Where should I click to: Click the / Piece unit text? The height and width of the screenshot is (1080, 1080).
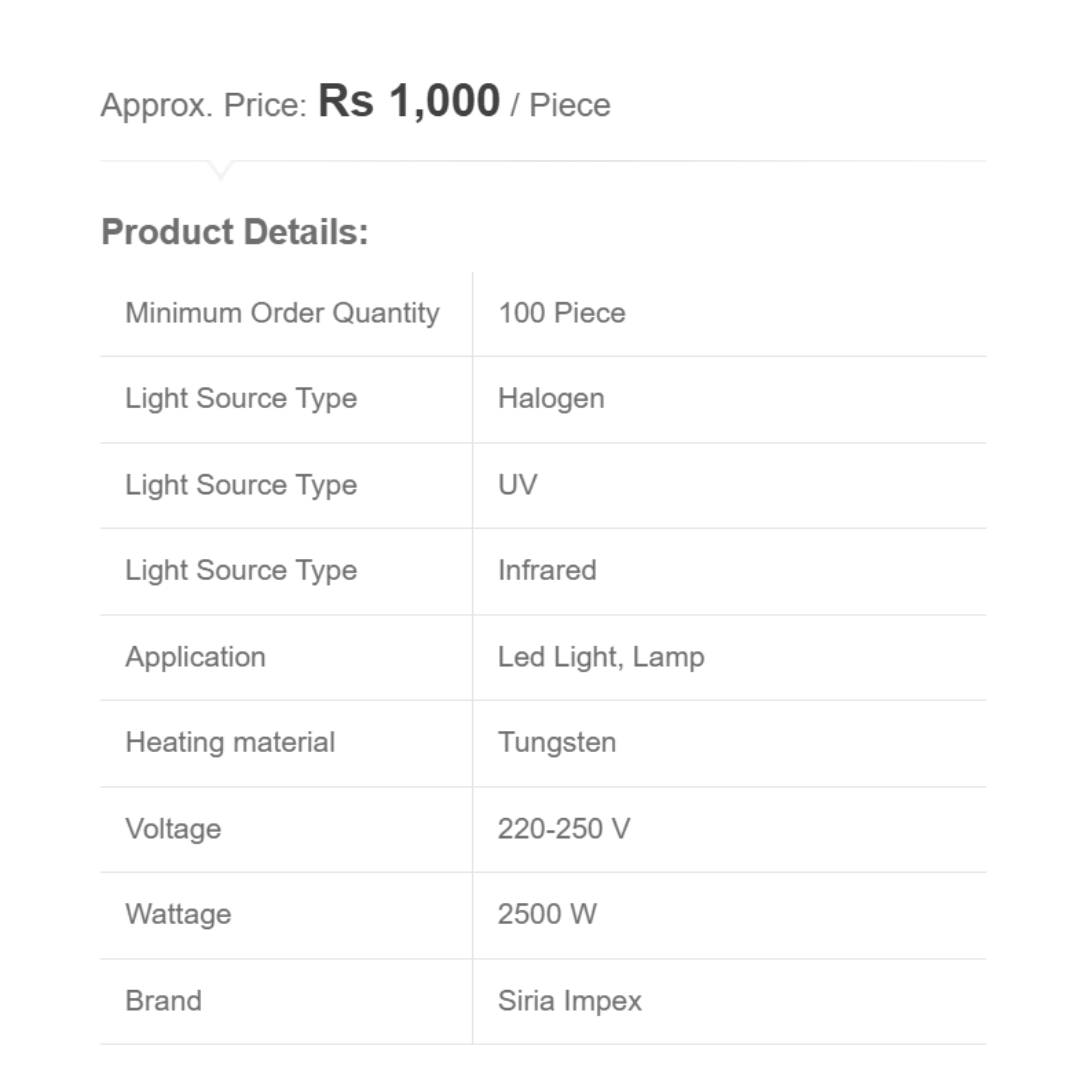560,105
